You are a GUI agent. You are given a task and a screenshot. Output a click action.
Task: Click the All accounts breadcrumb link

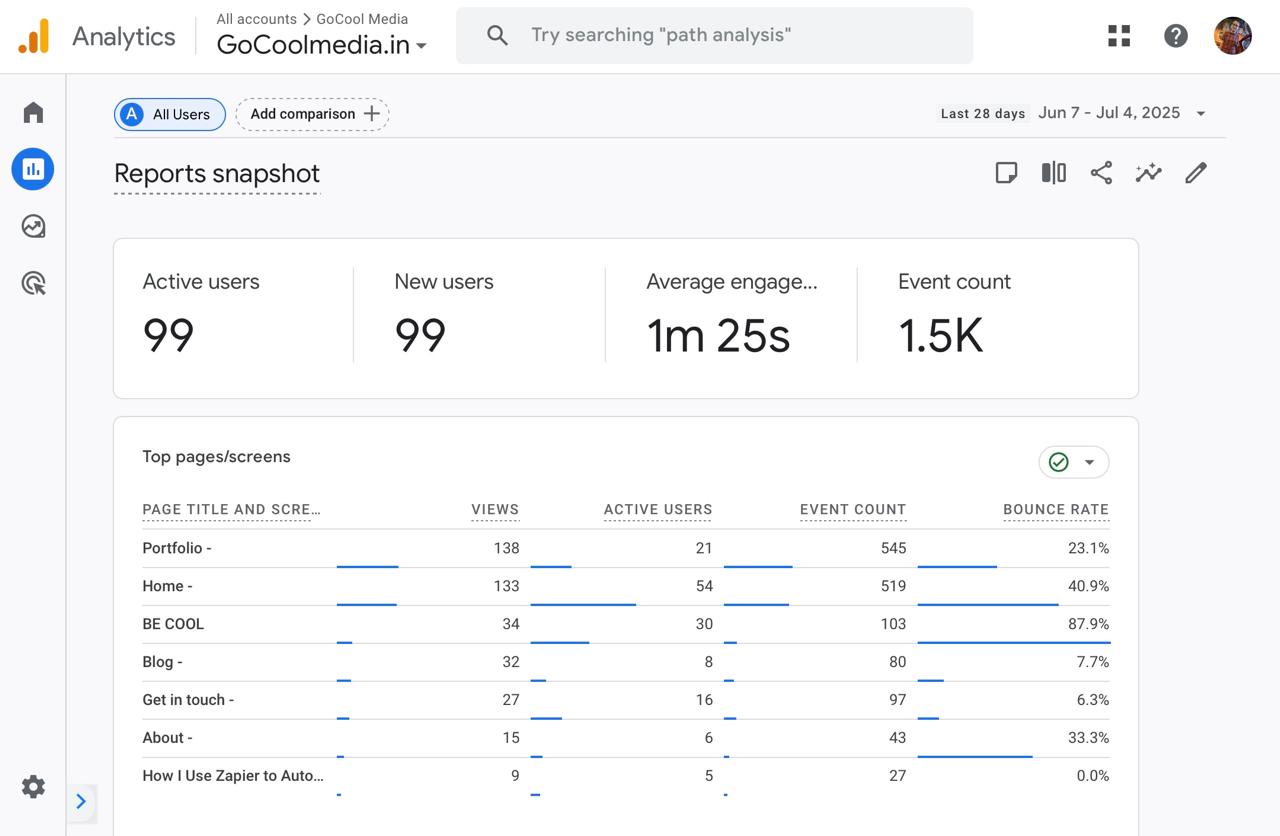point(256,19)
